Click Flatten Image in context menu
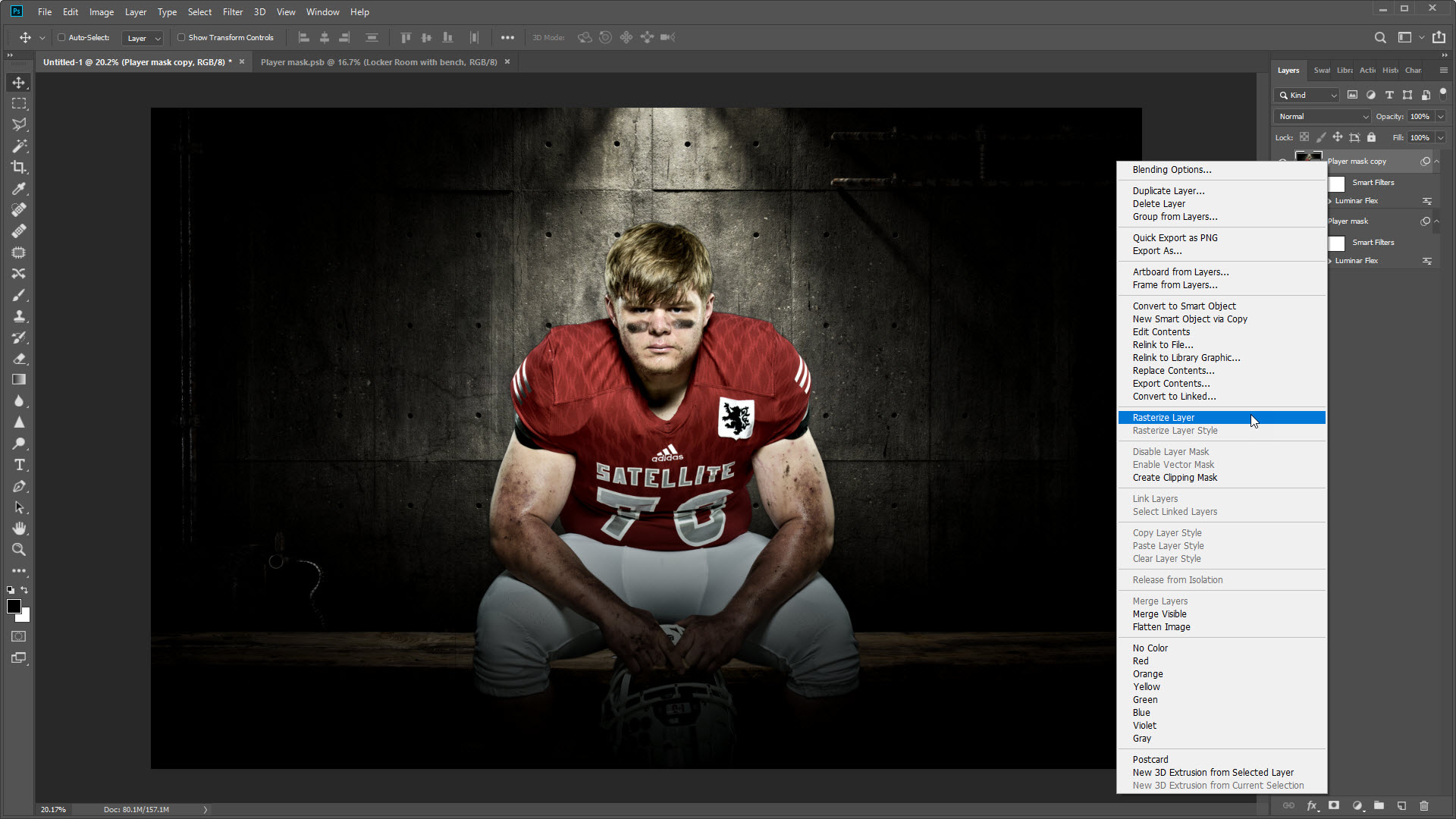Viewport: 1456px width, 819px height. pos(1161,627)
